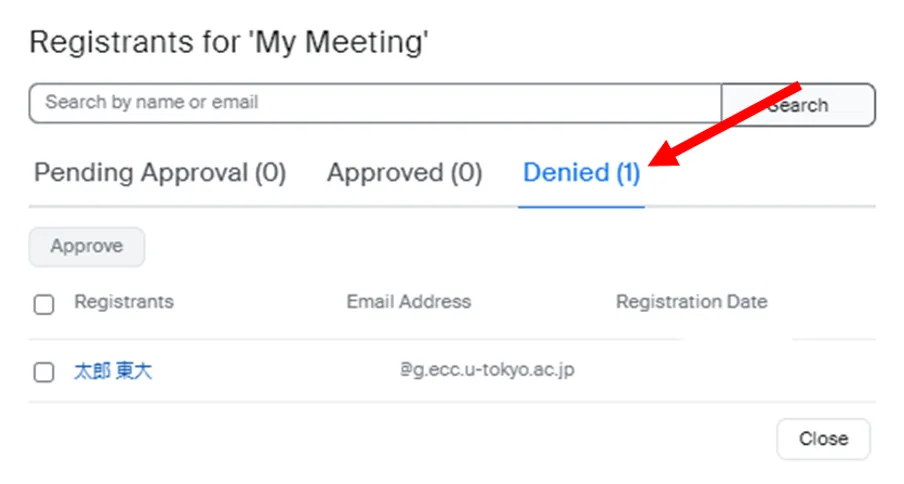The image size is (904, 484).
Task: Close the registrants dialog with Close
Action: tap(823, 438)
